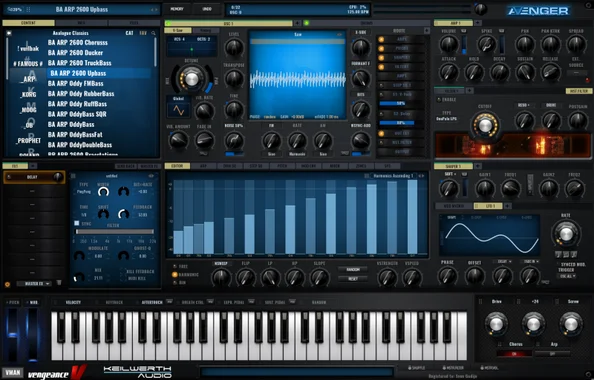
Task: Toggle the filter ENABLE LED
Action: 439,100
